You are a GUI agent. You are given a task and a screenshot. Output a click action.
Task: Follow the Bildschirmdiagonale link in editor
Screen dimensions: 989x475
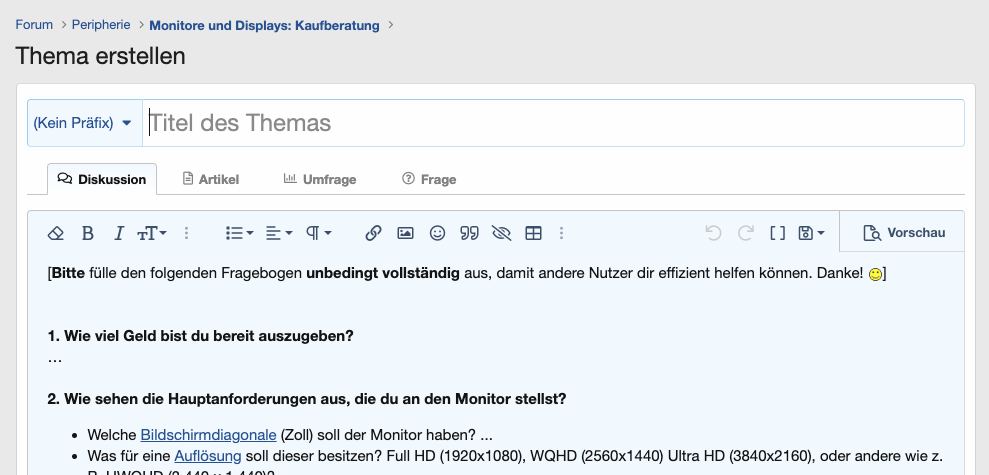click(x=208, y=435)
